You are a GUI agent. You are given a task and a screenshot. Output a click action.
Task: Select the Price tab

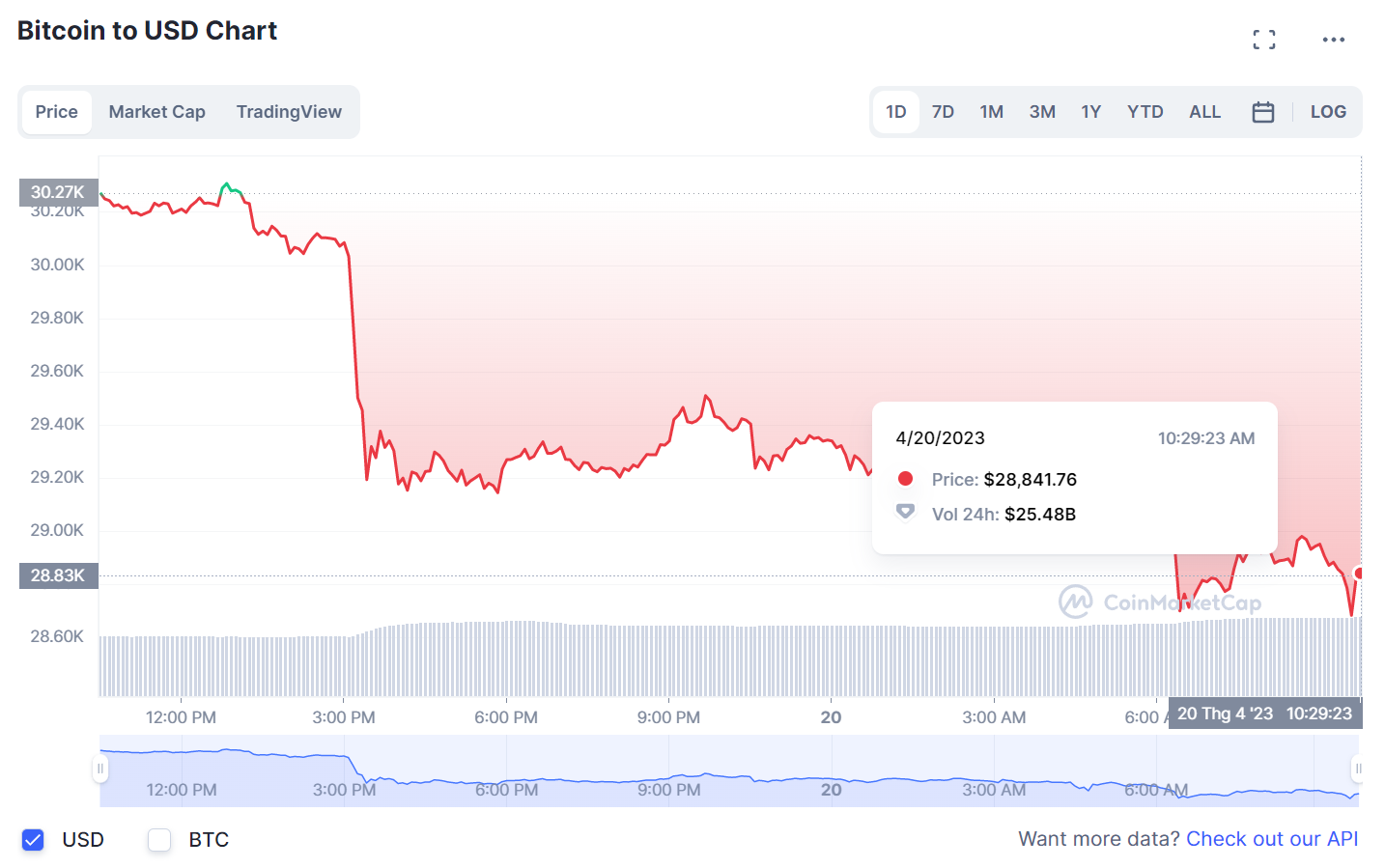tap(56, 112)
